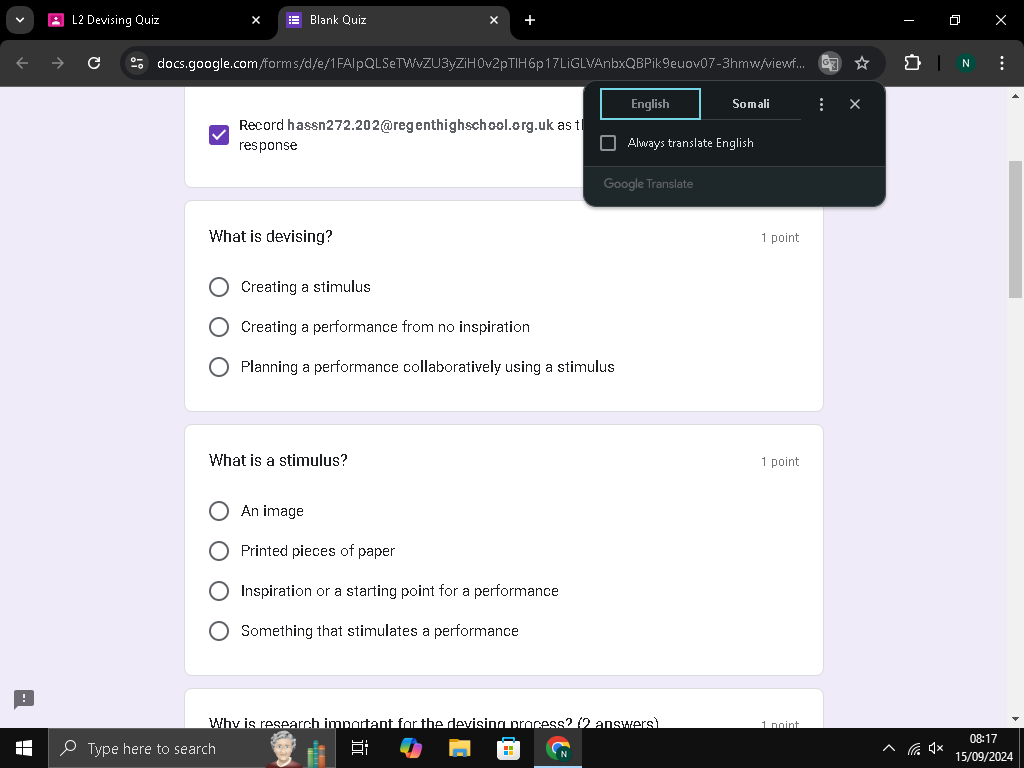Open the Extensions puzzle icon
This screenshot has width=1024, height=768.
(912, 63)
